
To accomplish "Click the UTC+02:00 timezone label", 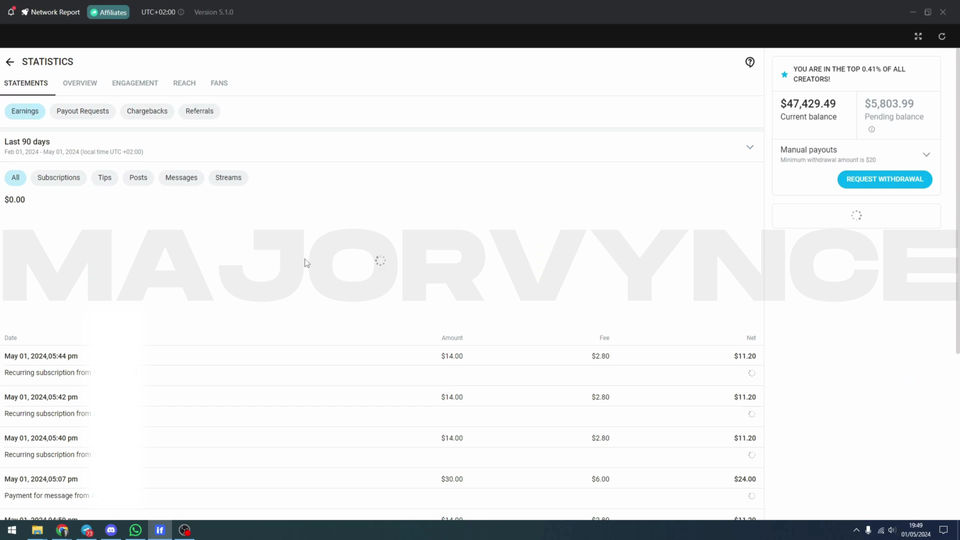I will click(158, 12).
